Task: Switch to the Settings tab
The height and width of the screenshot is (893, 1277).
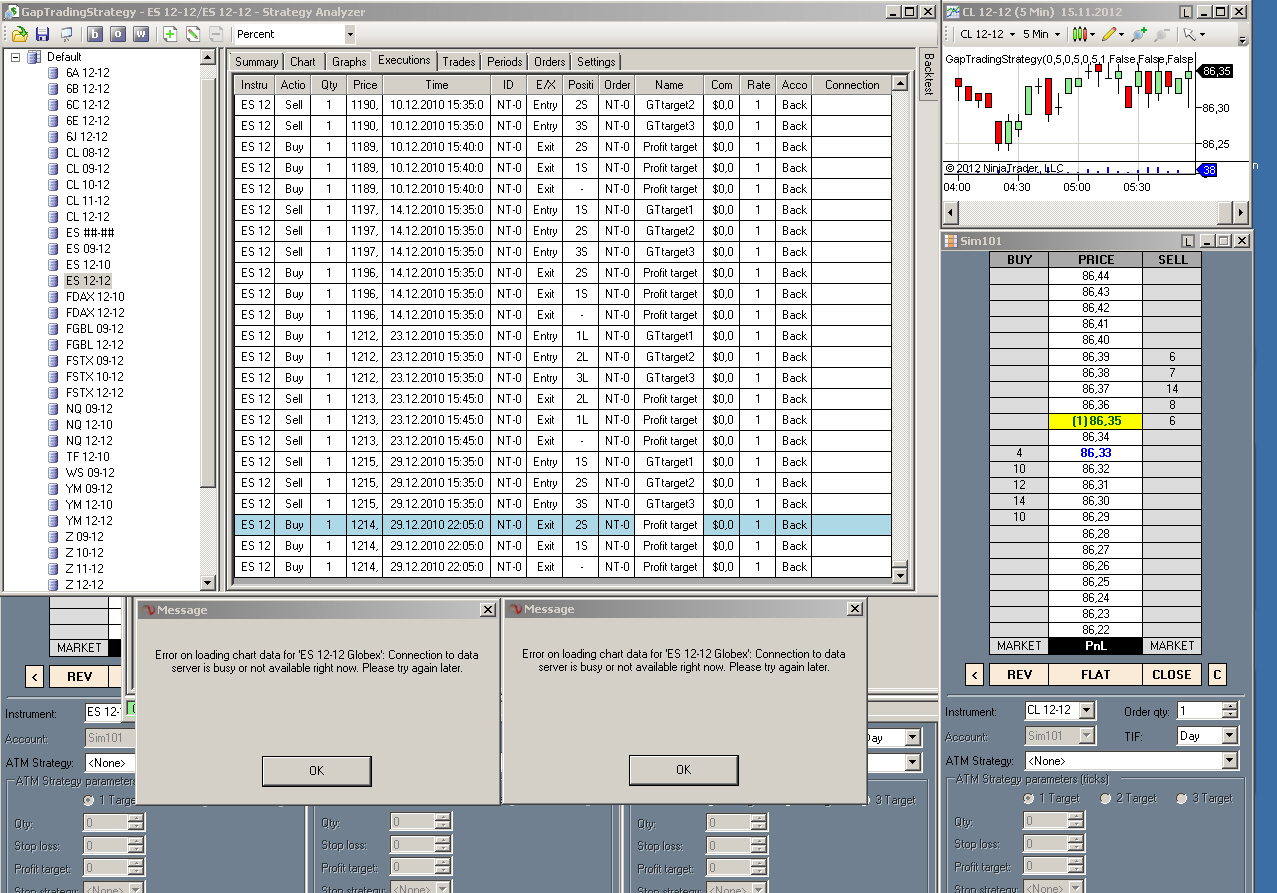Action: (x=597, y=62)
